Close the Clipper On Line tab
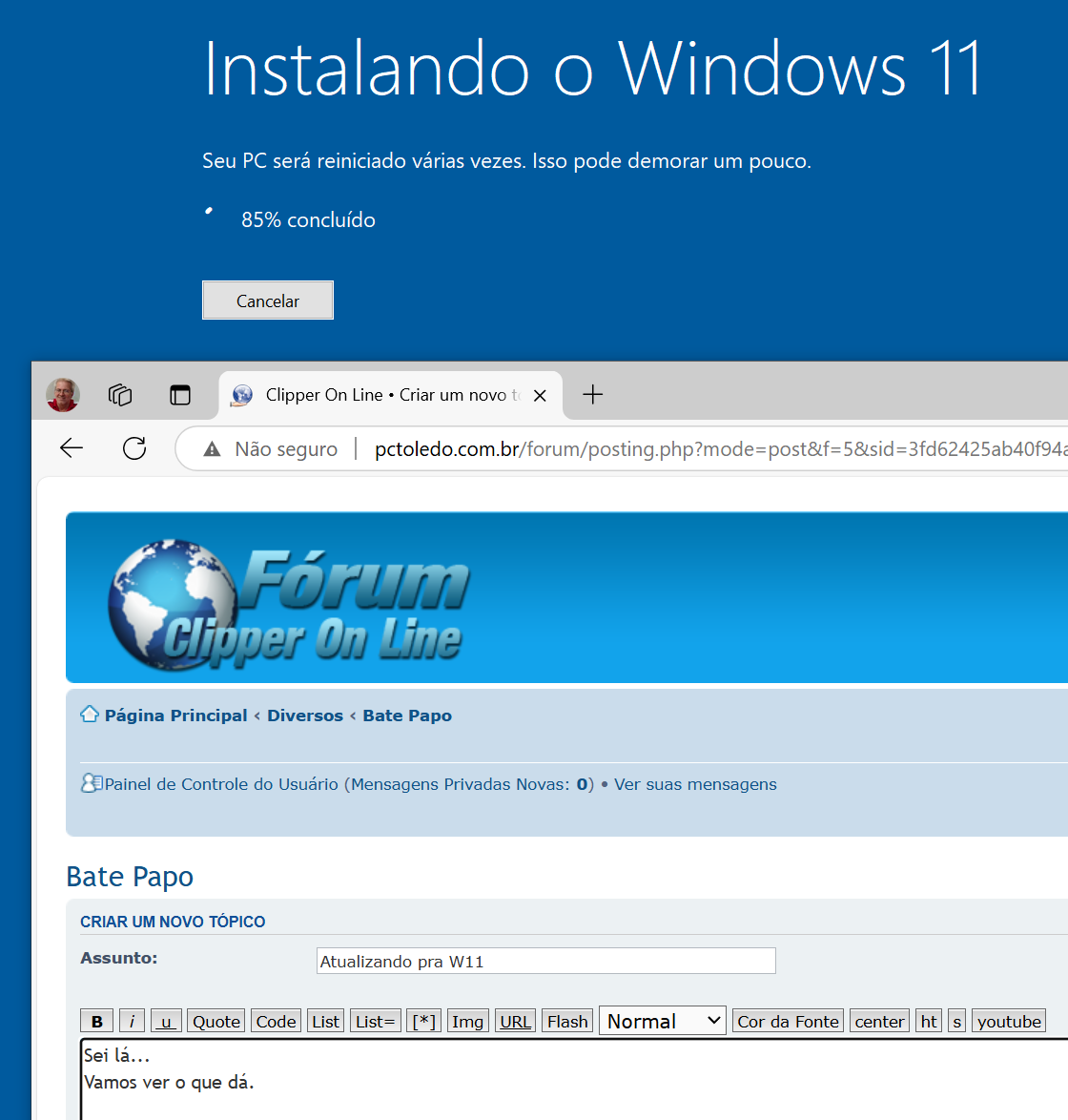1068x1120 pixels. point(540,395)
